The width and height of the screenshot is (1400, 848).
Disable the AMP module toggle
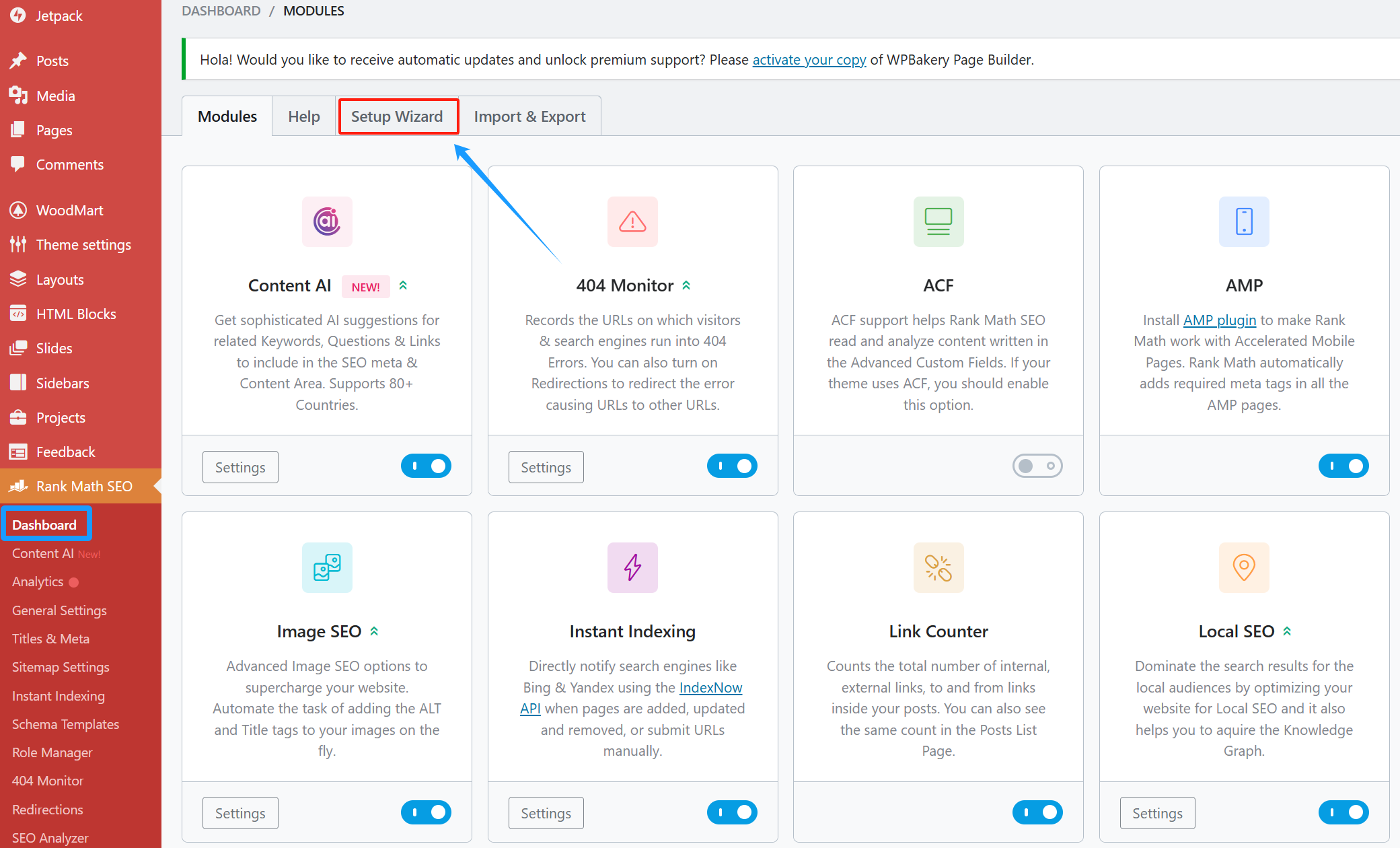click(x=1343, y=466)
